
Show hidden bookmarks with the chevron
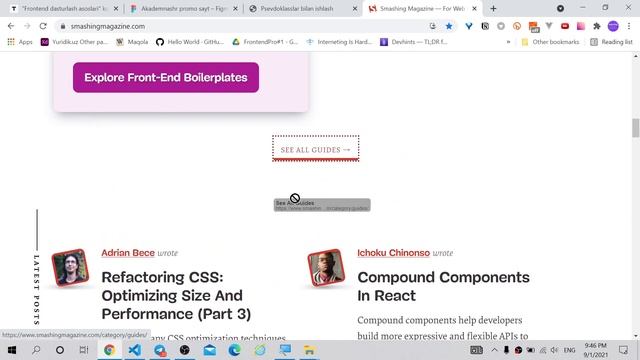508,42
